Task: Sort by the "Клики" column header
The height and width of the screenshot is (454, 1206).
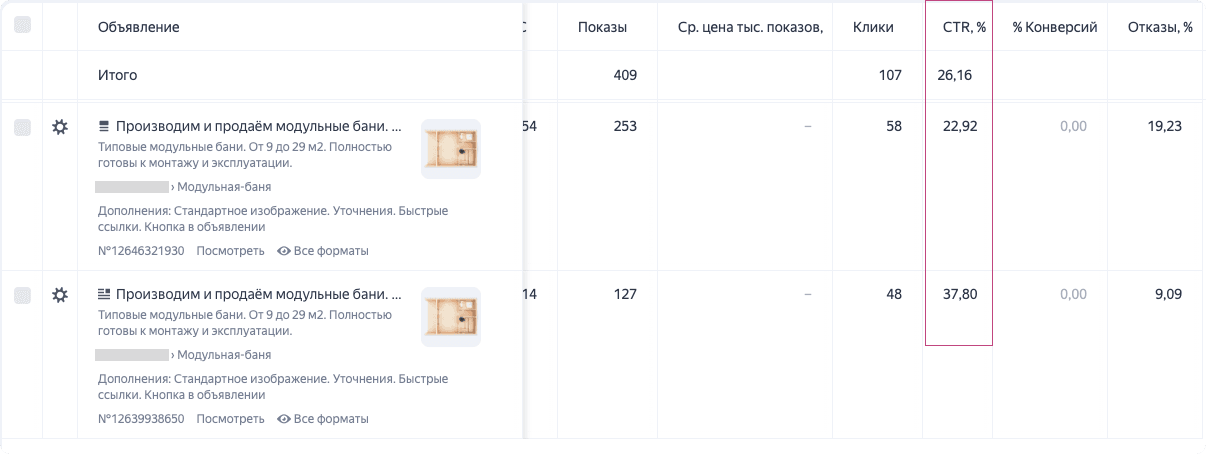Action: (872, 27)
